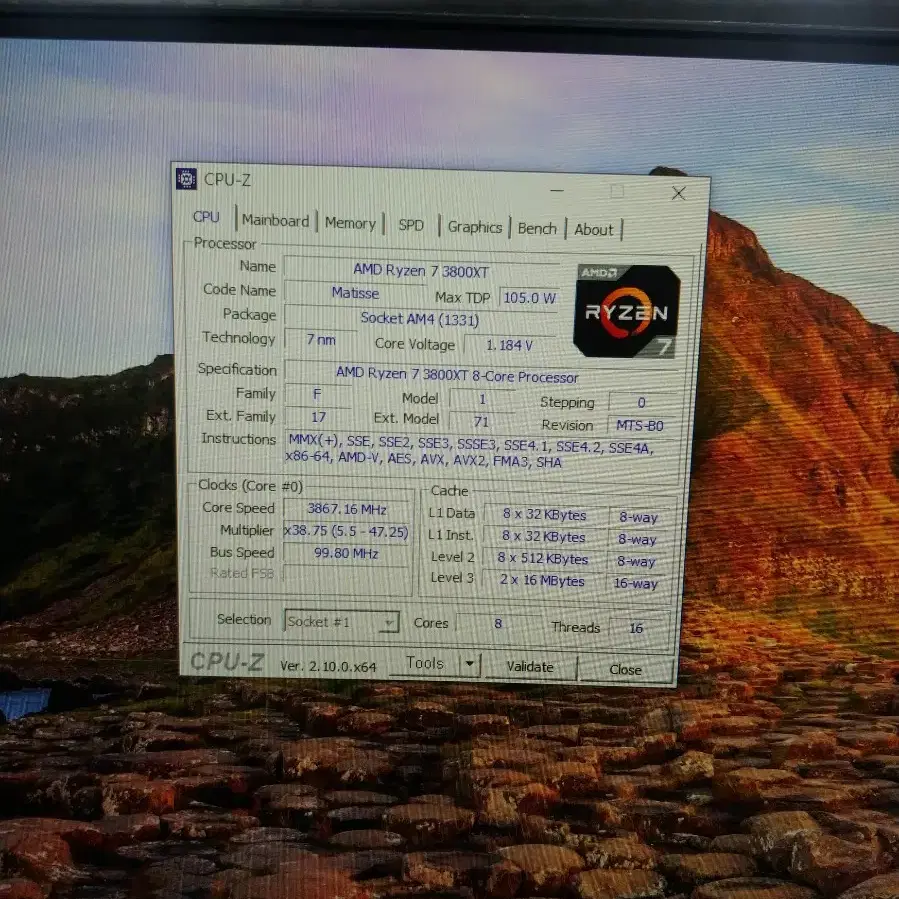Viewport: 899px width, 899px height.
Task: Click the Close button at bottom
Action: coord(626,669)
